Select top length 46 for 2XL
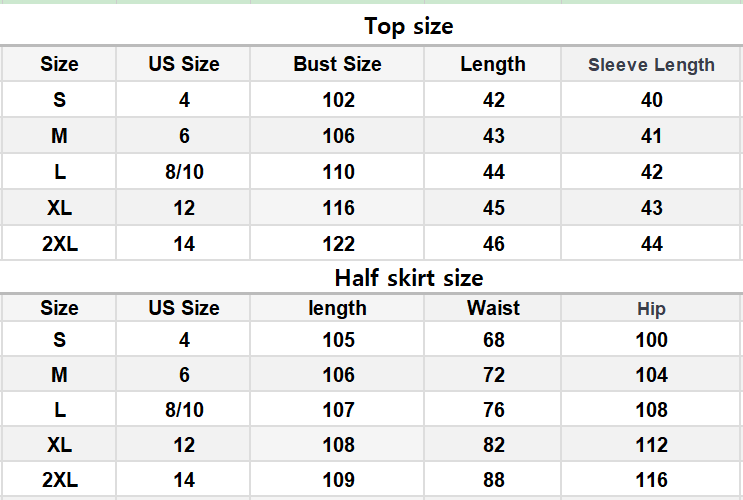 [493, 244]
